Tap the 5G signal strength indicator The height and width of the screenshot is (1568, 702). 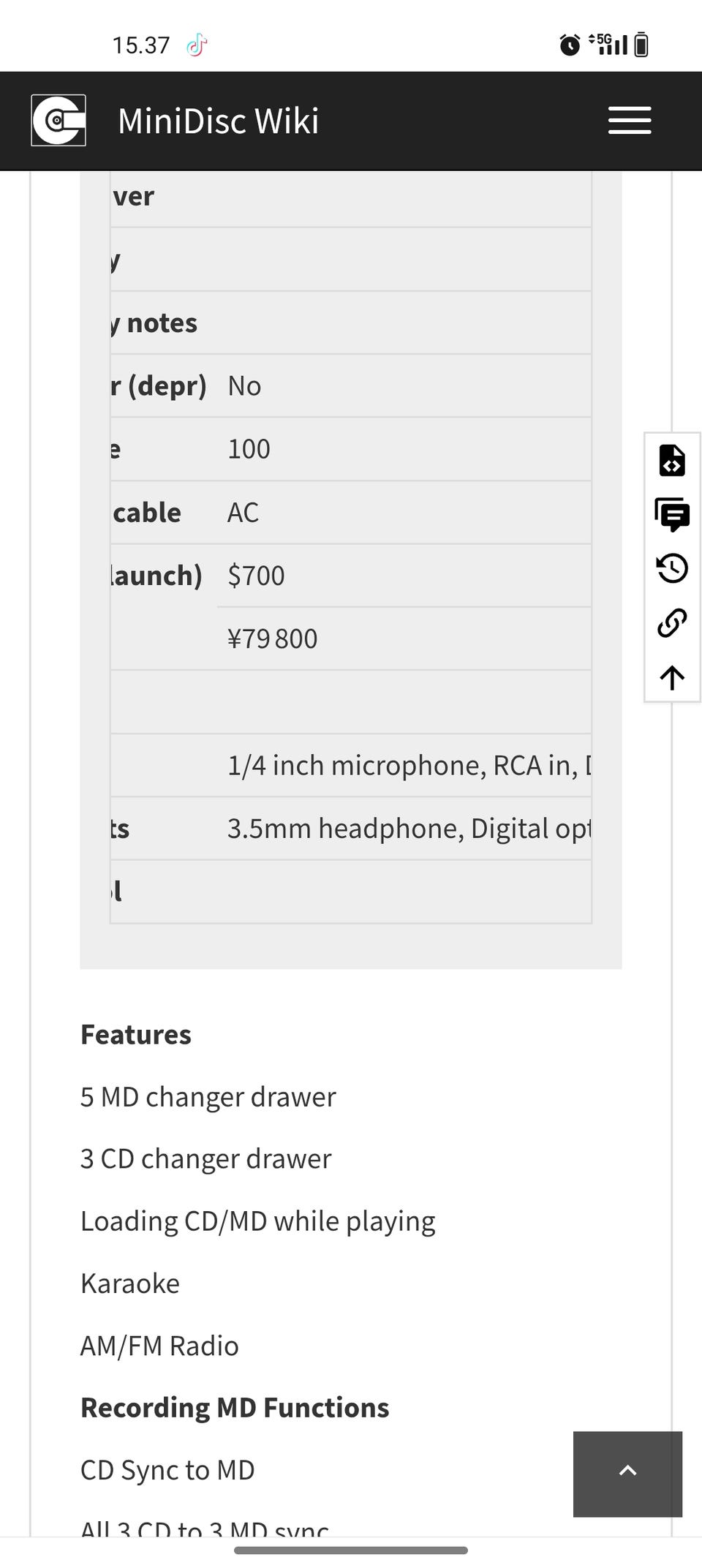tap(608, 44)
